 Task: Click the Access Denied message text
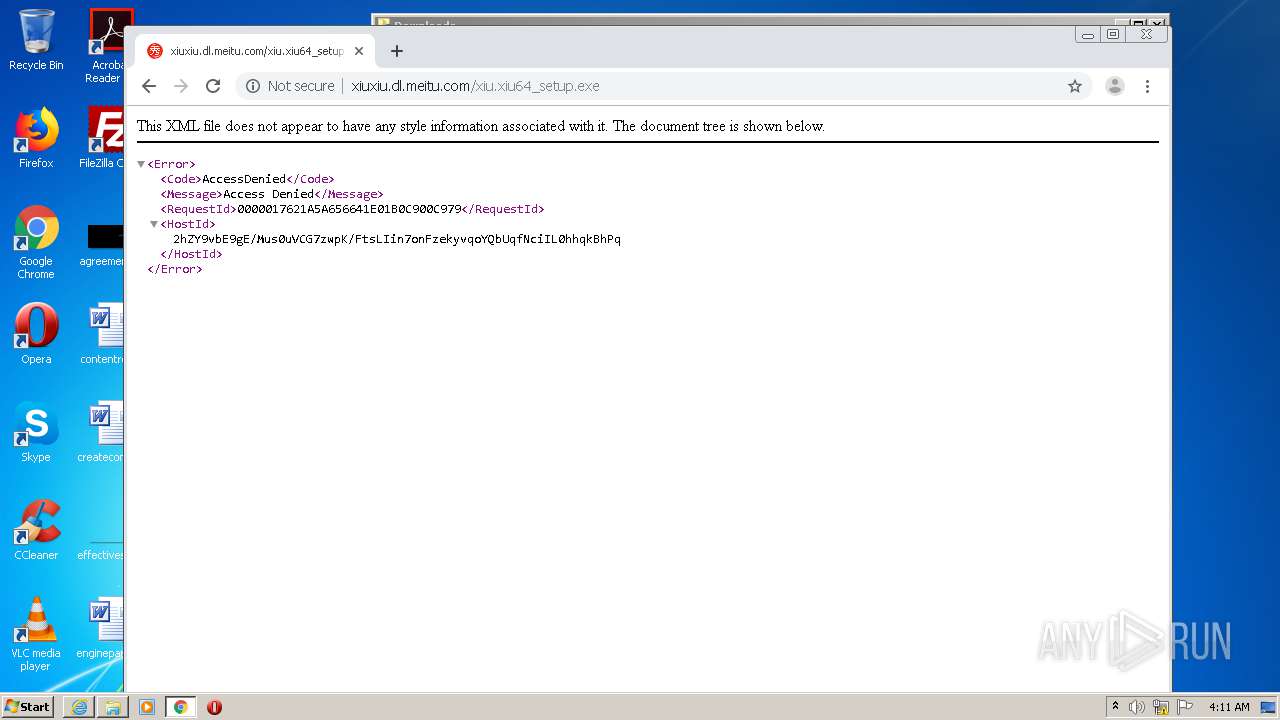tap(268, 194)
